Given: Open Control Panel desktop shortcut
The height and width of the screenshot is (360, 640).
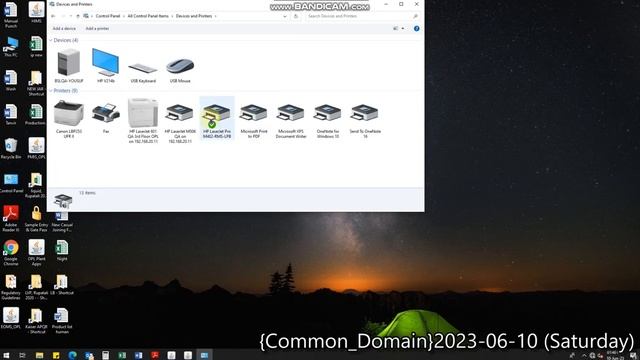Looking at the screenshot, I should (x=11, y=183).
